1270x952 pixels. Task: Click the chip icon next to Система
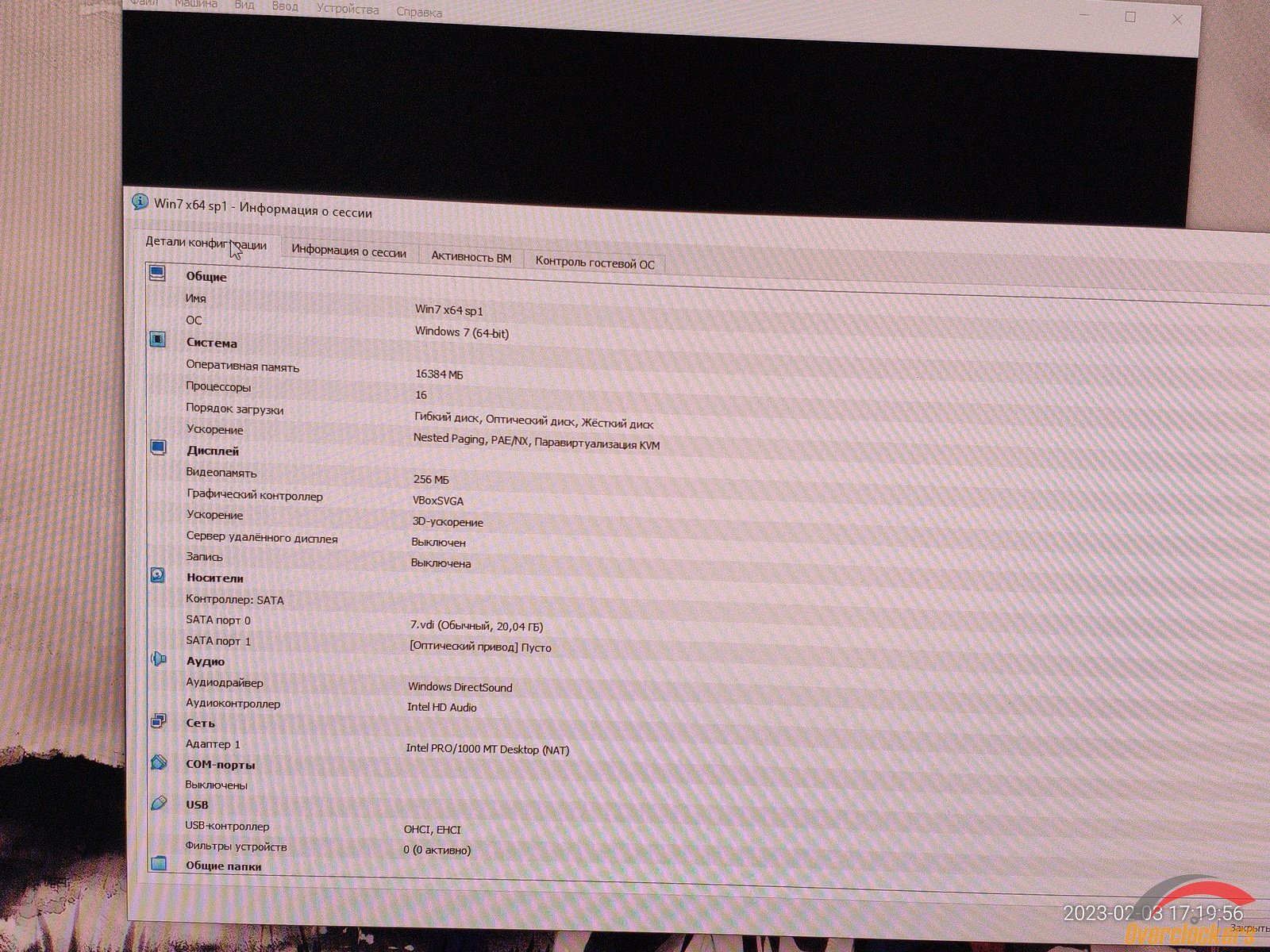[x=158, y=340]
